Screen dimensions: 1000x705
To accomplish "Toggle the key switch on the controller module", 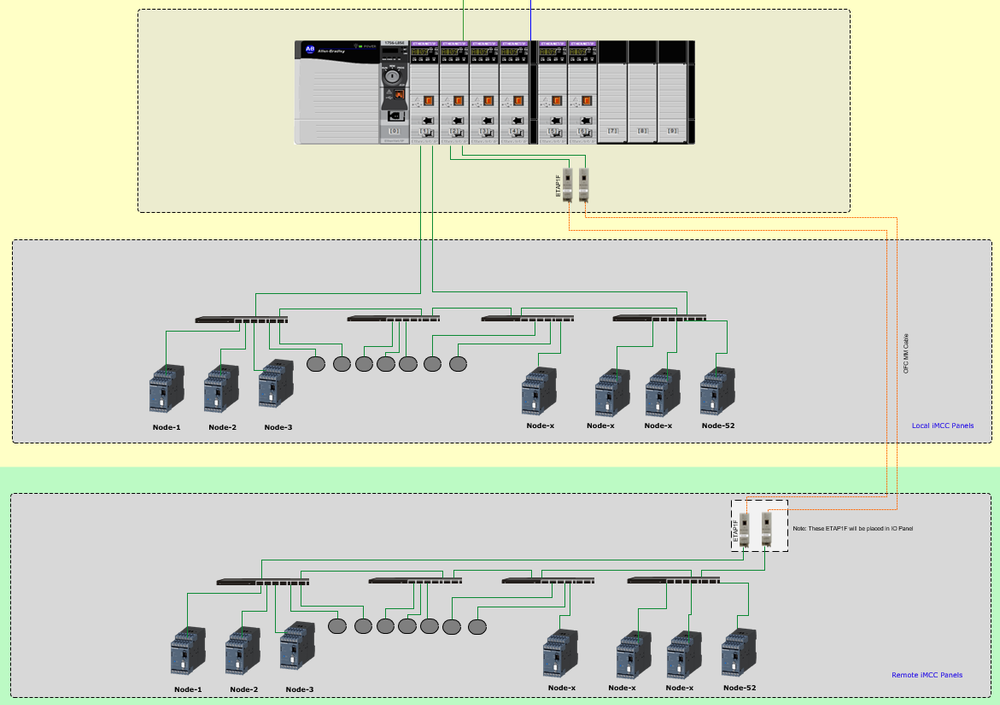I will pyautogui.click(x=390, y=77).
